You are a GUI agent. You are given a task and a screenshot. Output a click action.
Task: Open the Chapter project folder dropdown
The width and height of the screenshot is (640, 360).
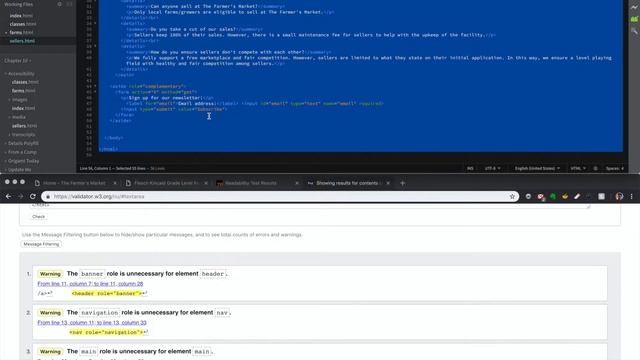click(18, 61)
